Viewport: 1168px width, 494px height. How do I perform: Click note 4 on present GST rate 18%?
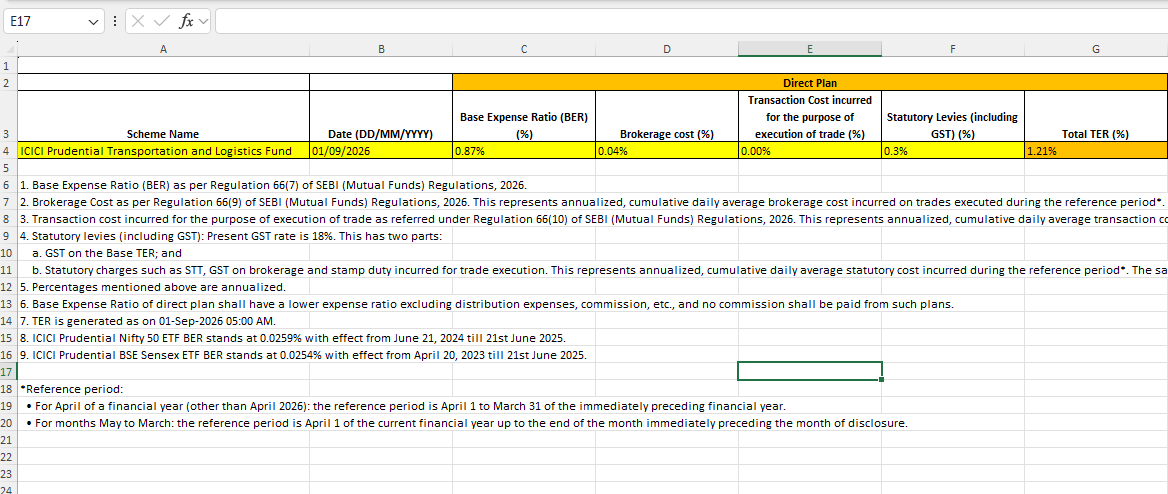(x=230, y=236)
